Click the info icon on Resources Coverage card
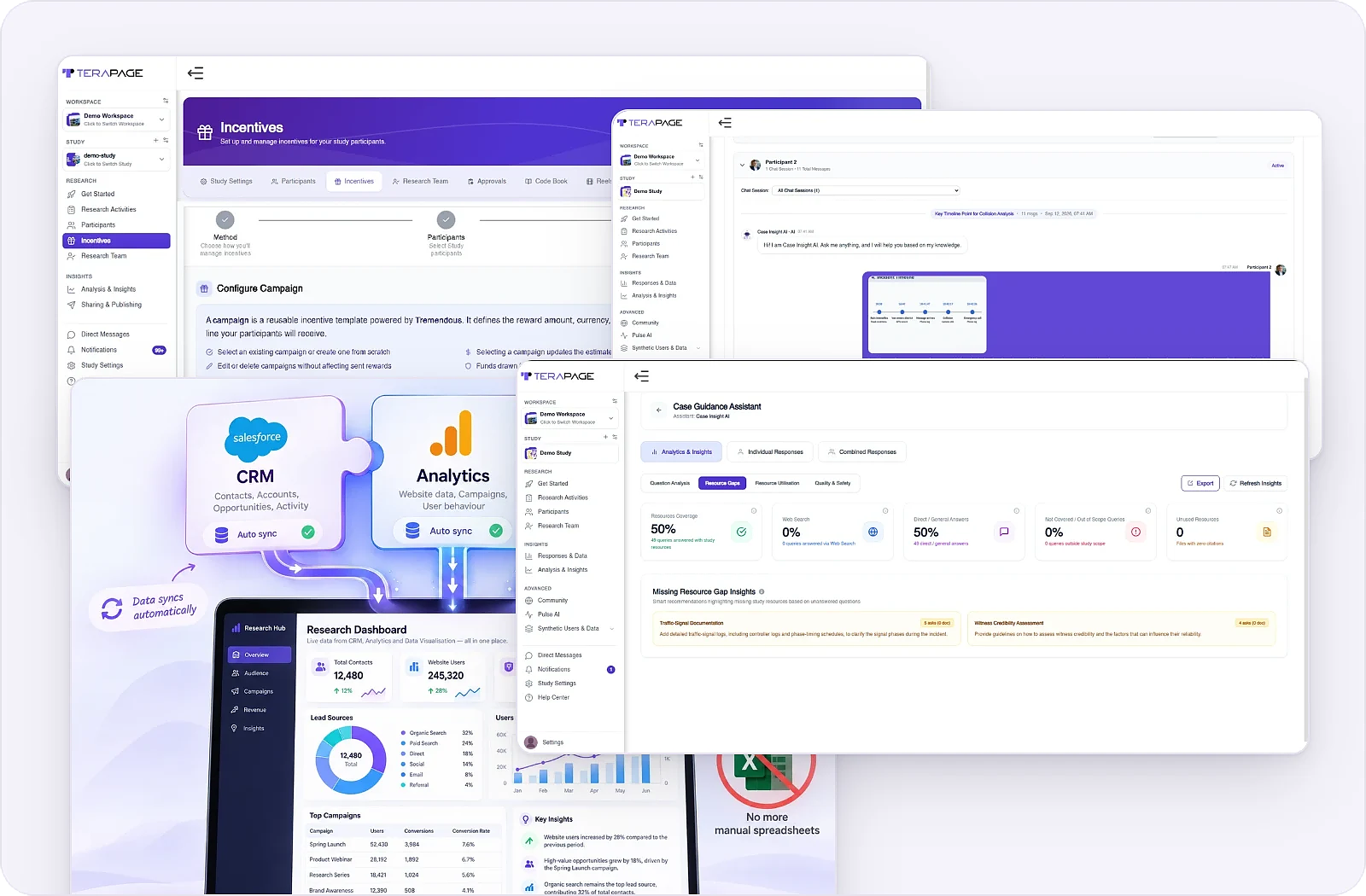Viewport: 1366px width, 896px height. pos(754,511)
